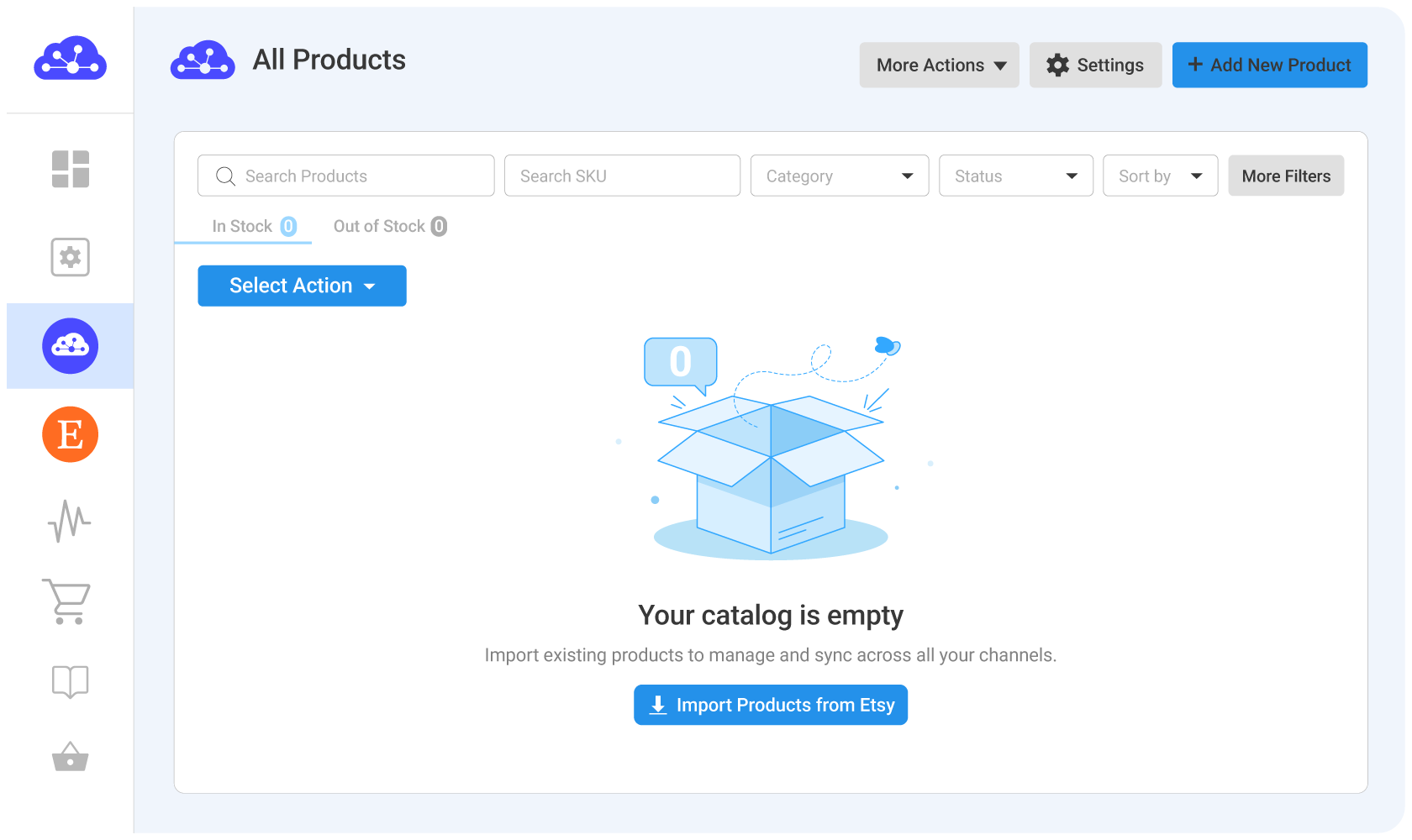Screen dimensions: 1412x840
Task: Click Import Products from Etsy button
Action: pos(770,706)
